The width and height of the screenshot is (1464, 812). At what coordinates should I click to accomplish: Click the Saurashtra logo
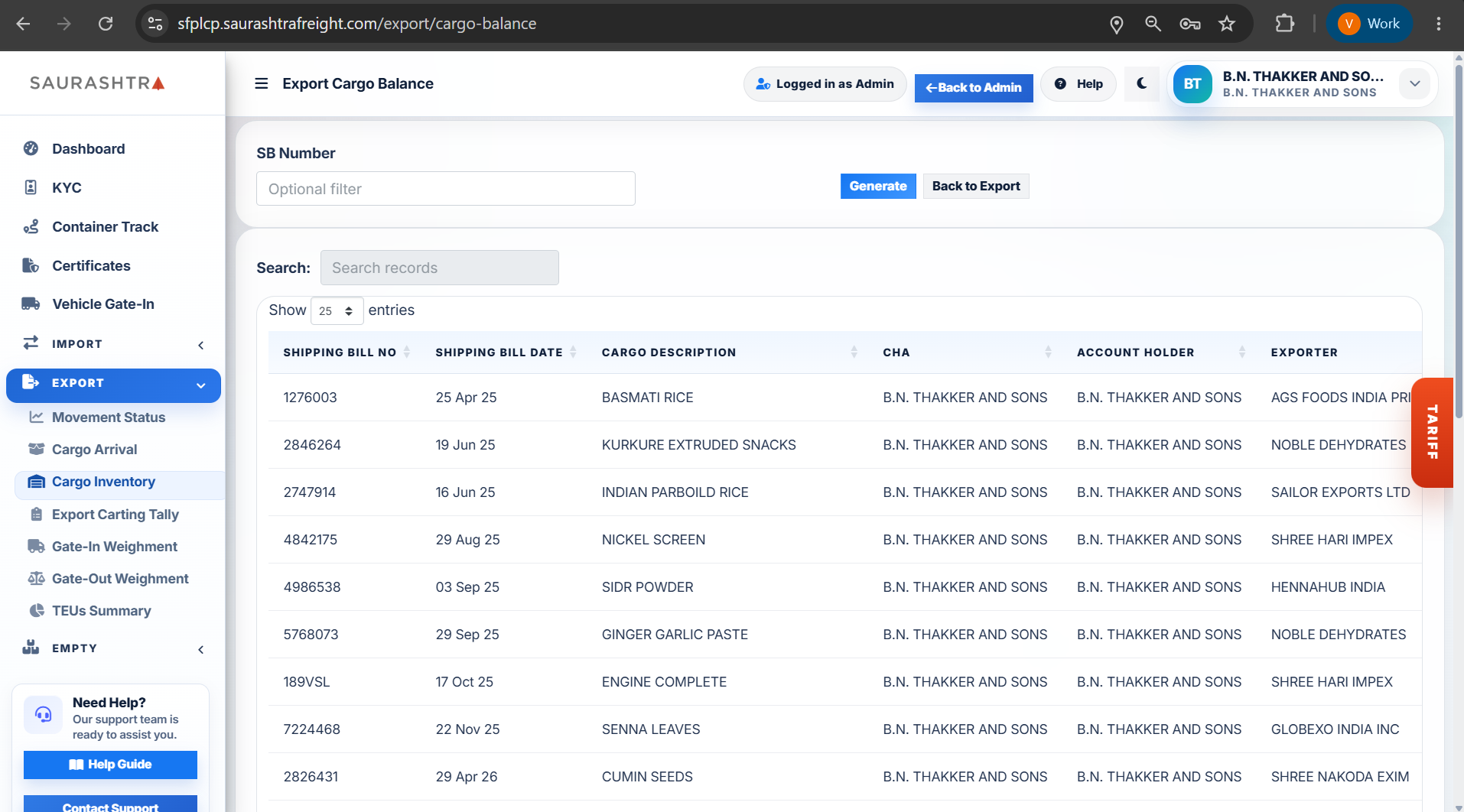pyautogui.click(x=97, y=83)
